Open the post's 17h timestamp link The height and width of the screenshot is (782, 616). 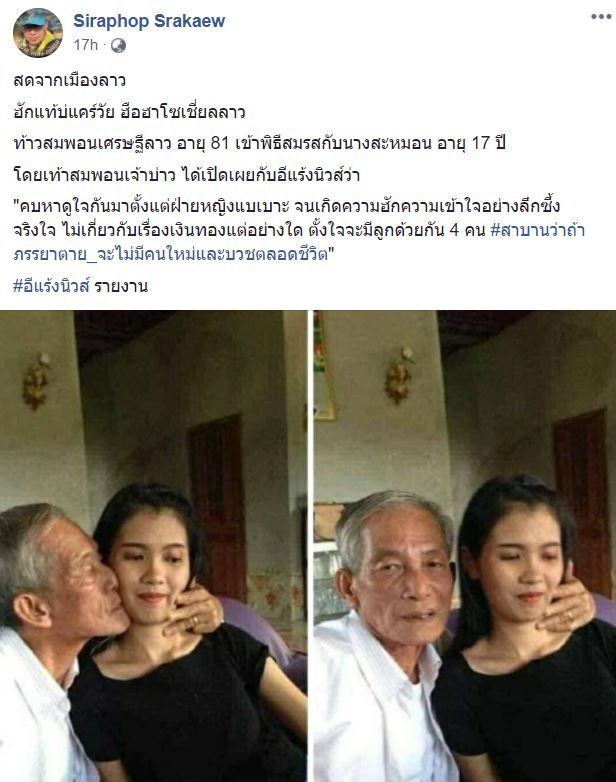tap(85, 45)
